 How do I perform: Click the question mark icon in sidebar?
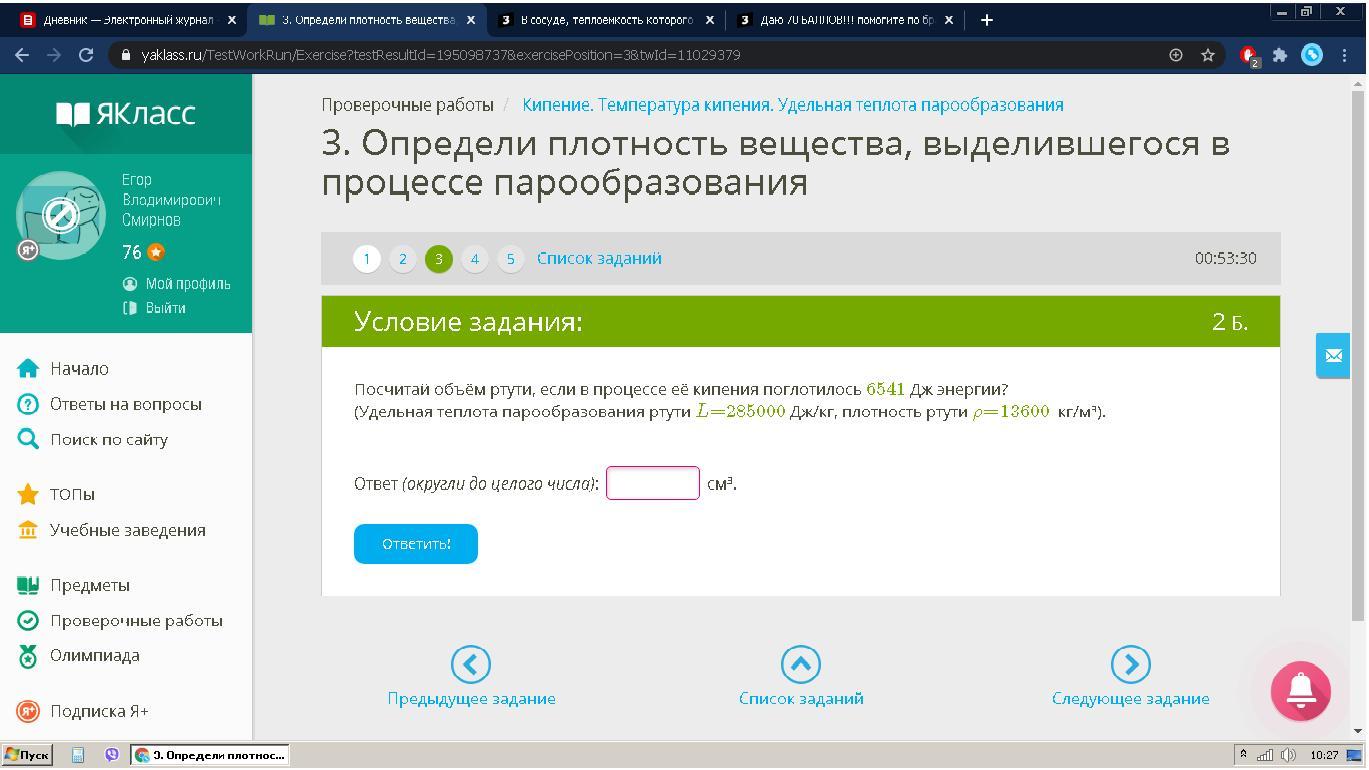pyautogui.click(x=28, y=404)
